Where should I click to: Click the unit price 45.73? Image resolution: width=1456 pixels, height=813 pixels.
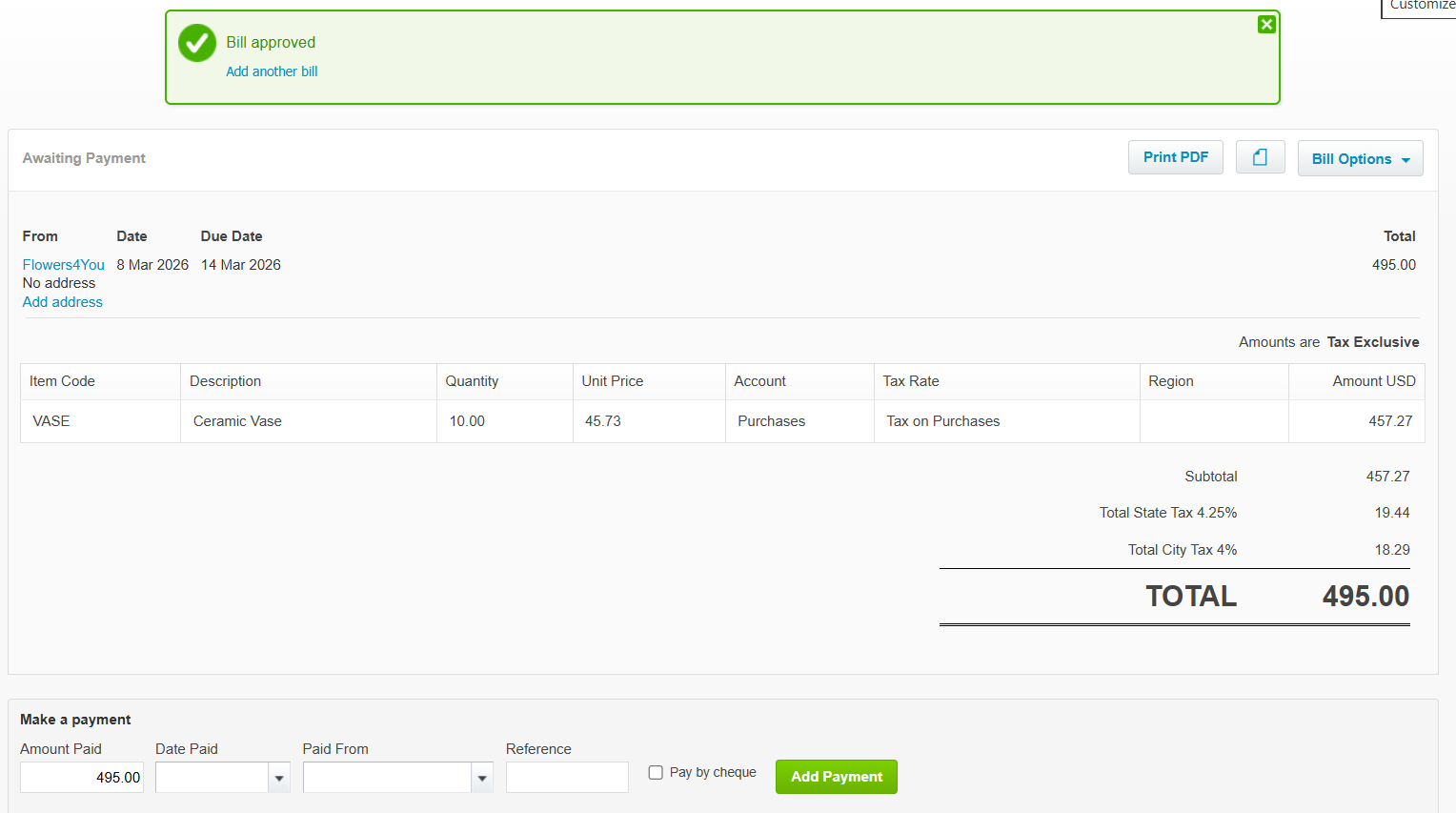603,421
